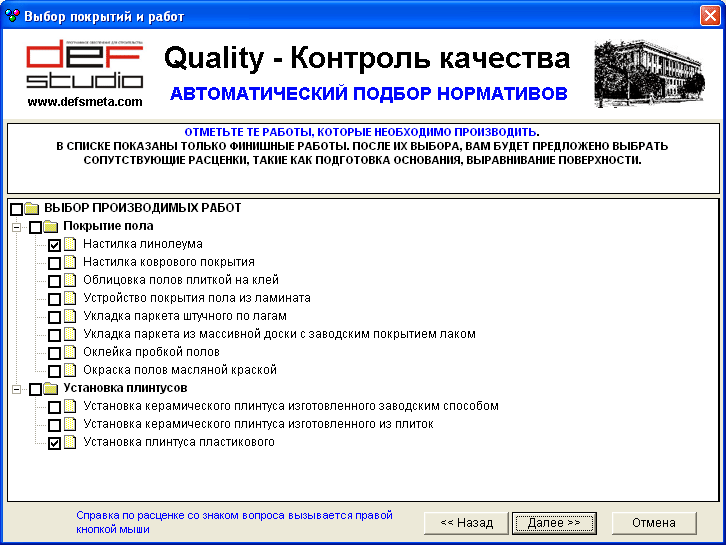726x545 pixels.
Task: Click the root folder icon 'ВЫБОР ПРОИЗВОДИМЫХ РАБОТ'
Action: coord(31,209)
